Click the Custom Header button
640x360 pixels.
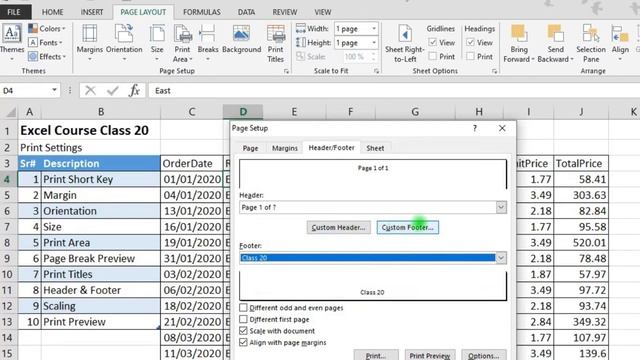(x=338, y=227)
